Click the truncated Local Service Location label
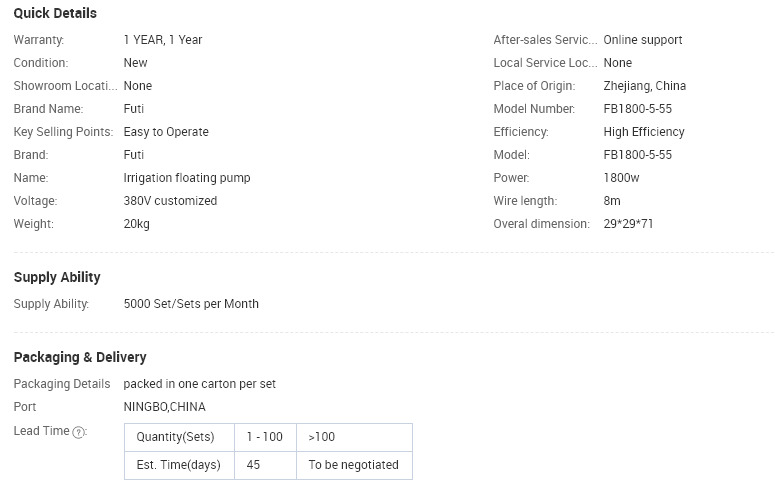The height and width of the screenshot is (490, 775). (545, 63)
